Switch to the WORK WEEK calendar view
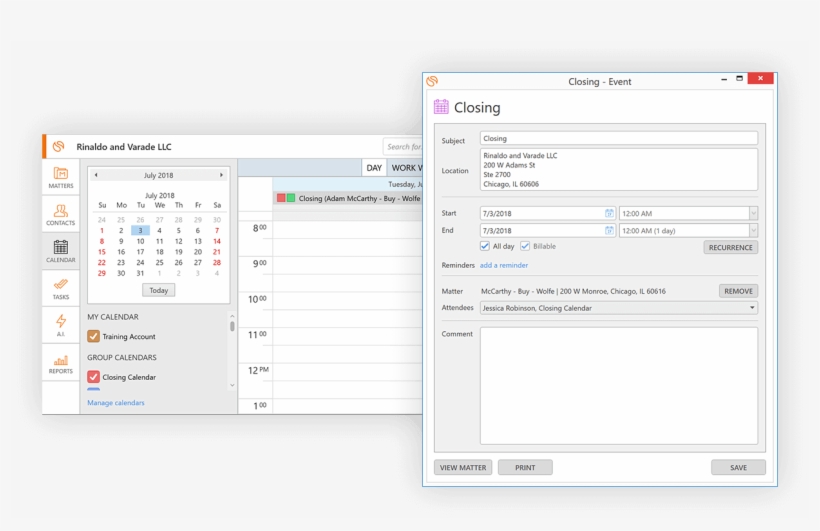Image resolution: width=820 pixels, height=531 pixels. (405, 168)
